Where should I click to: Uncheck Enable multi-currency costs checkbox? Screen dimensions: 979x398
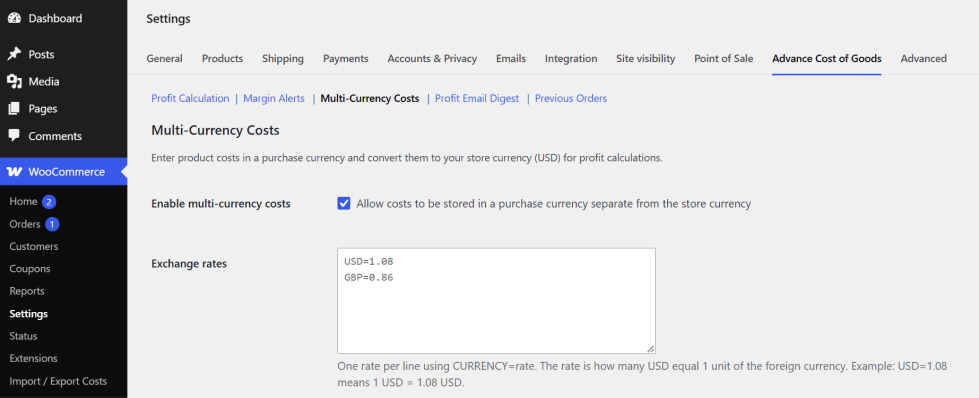[x=344, y=204]
